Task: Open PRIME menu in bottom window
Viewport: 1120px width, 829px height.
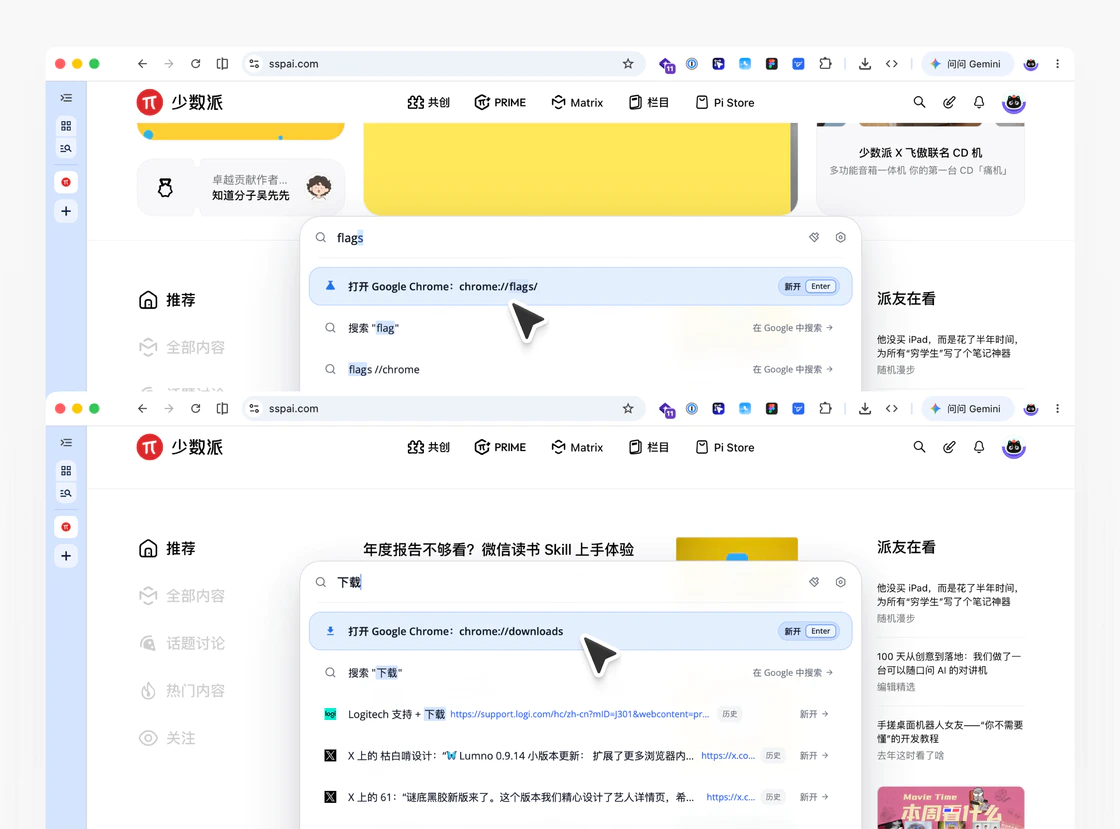Action: point(500,448)
